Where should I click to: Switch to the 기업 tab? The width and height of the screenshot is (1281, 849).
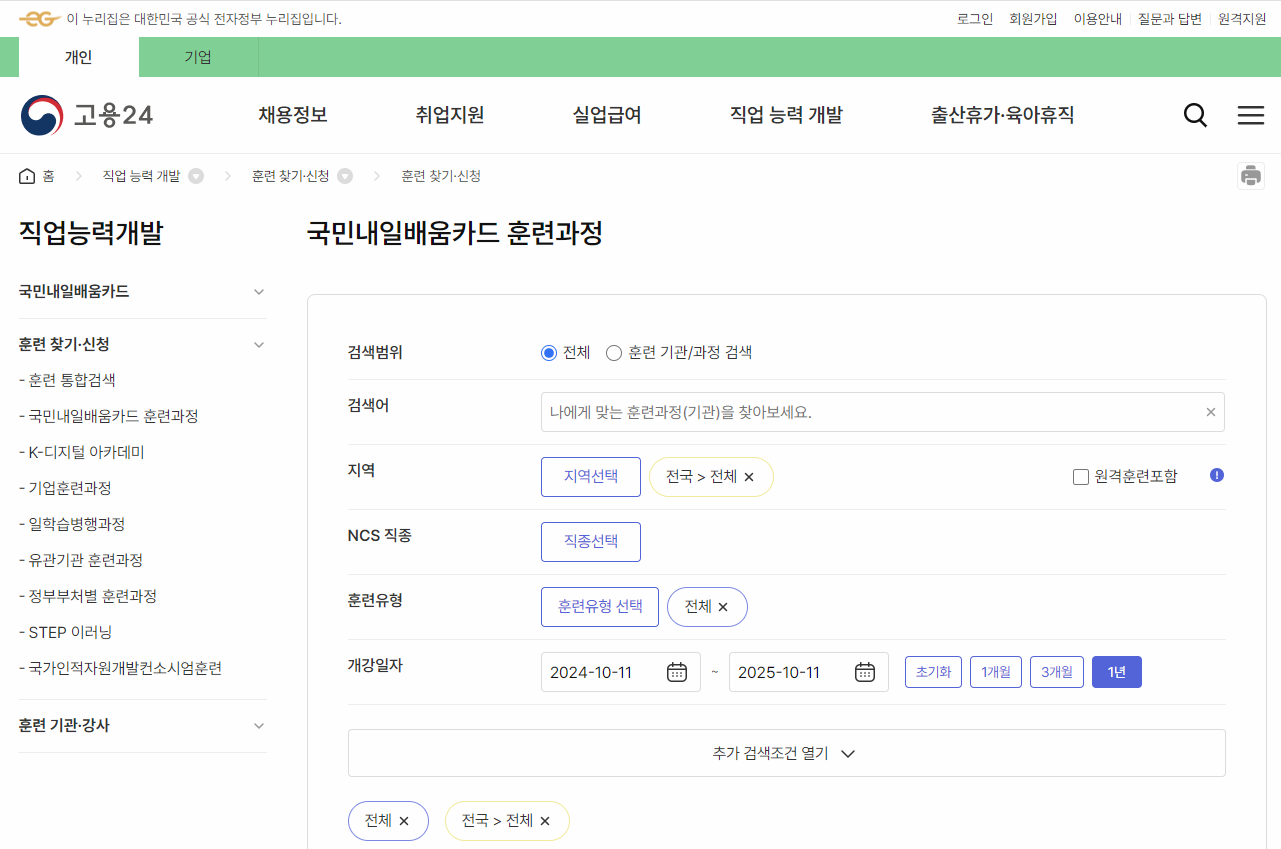coord(198,57)
